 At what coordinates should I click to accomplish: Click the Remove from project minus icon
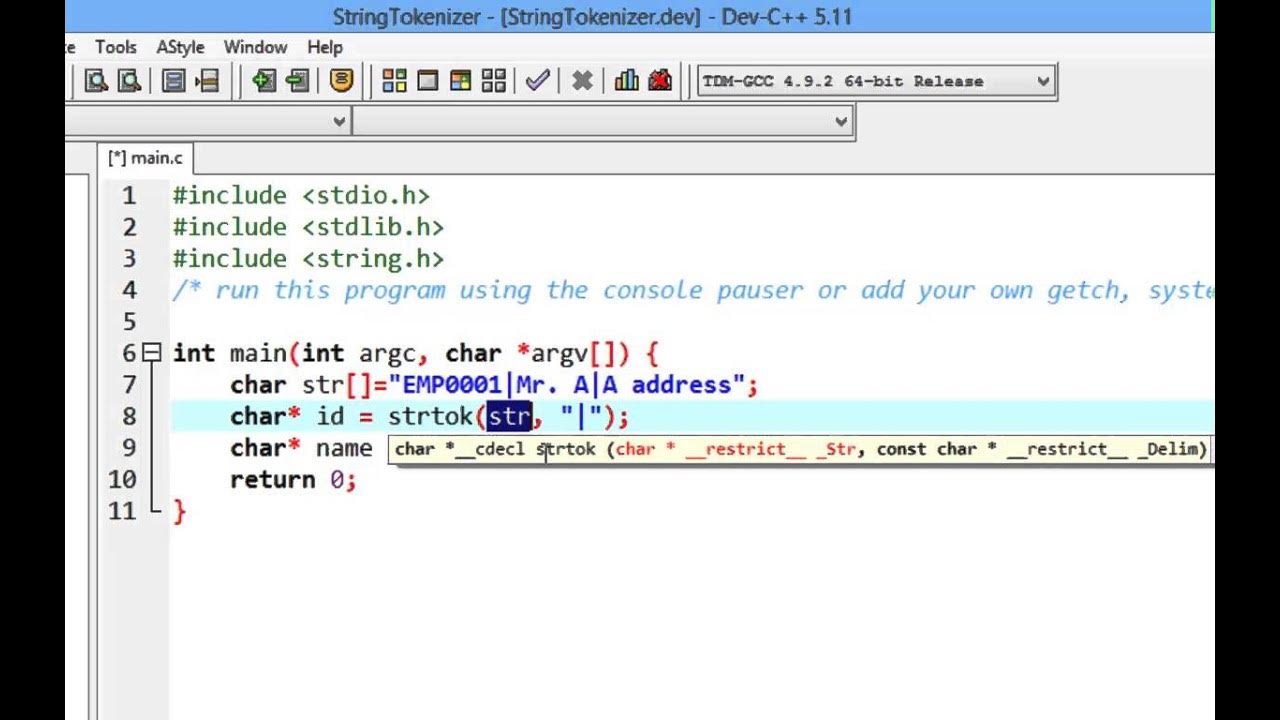coord(297,81)
